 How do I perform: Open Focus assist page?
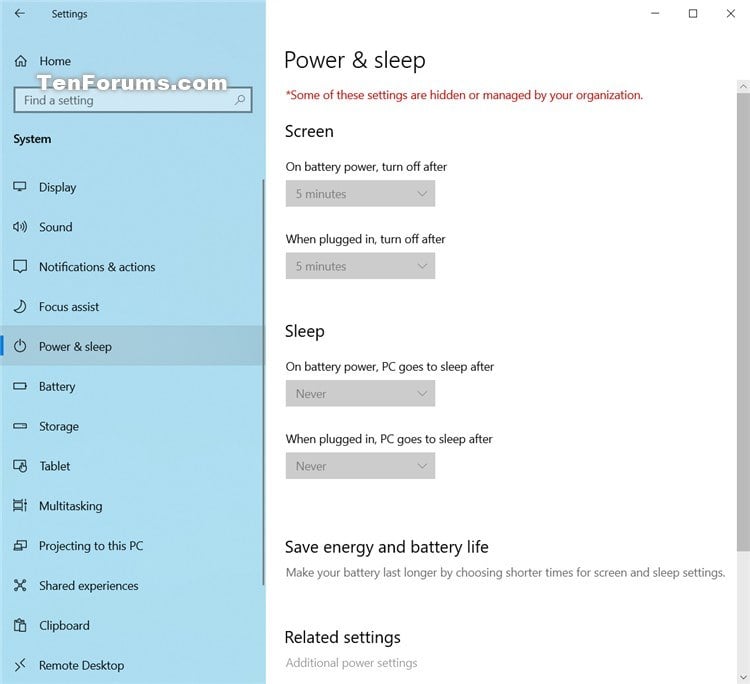(132, 307)
